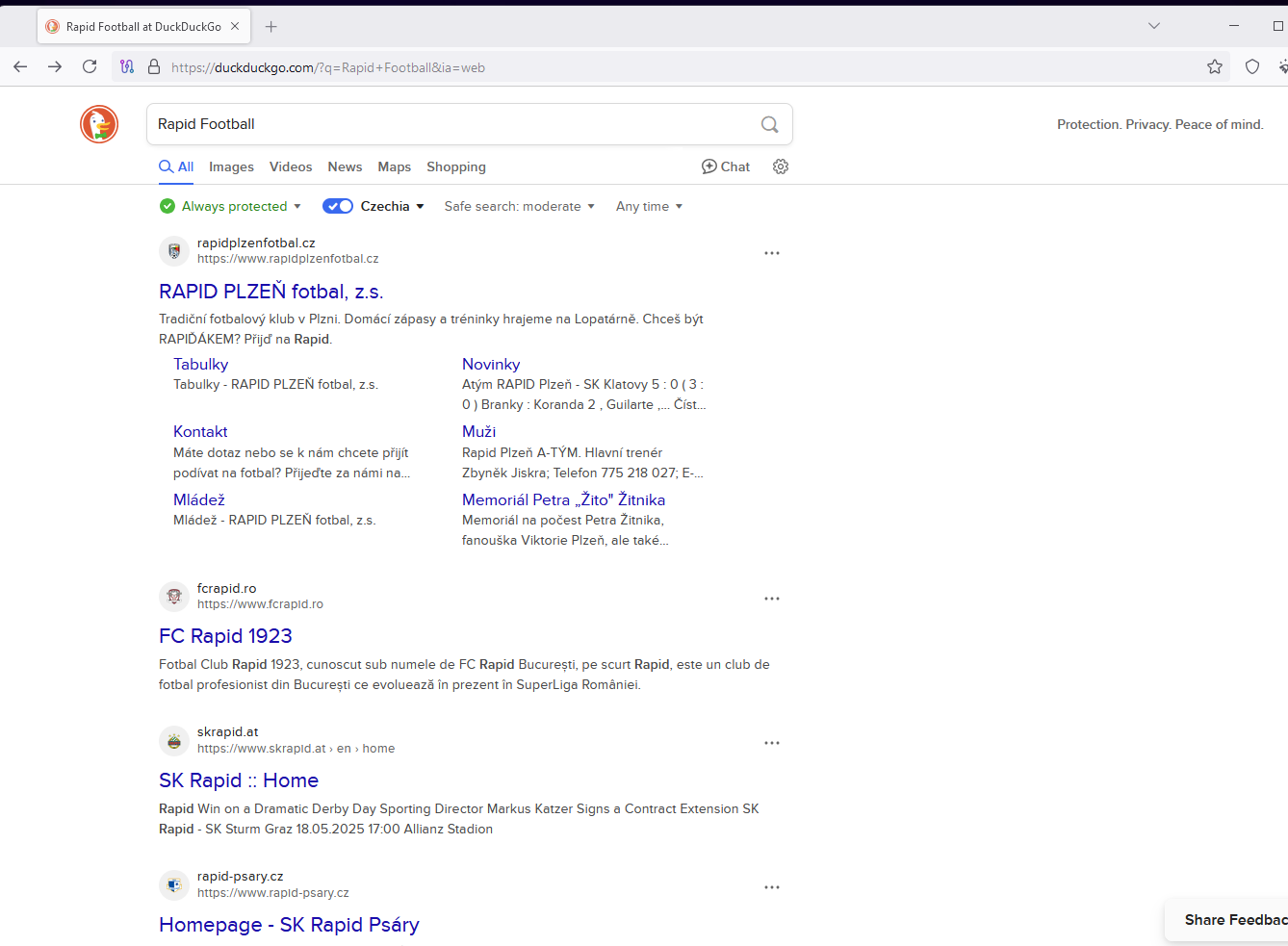Click the padlock site info icon
This screenshot has height=946, width=1288.
(153, 67)
